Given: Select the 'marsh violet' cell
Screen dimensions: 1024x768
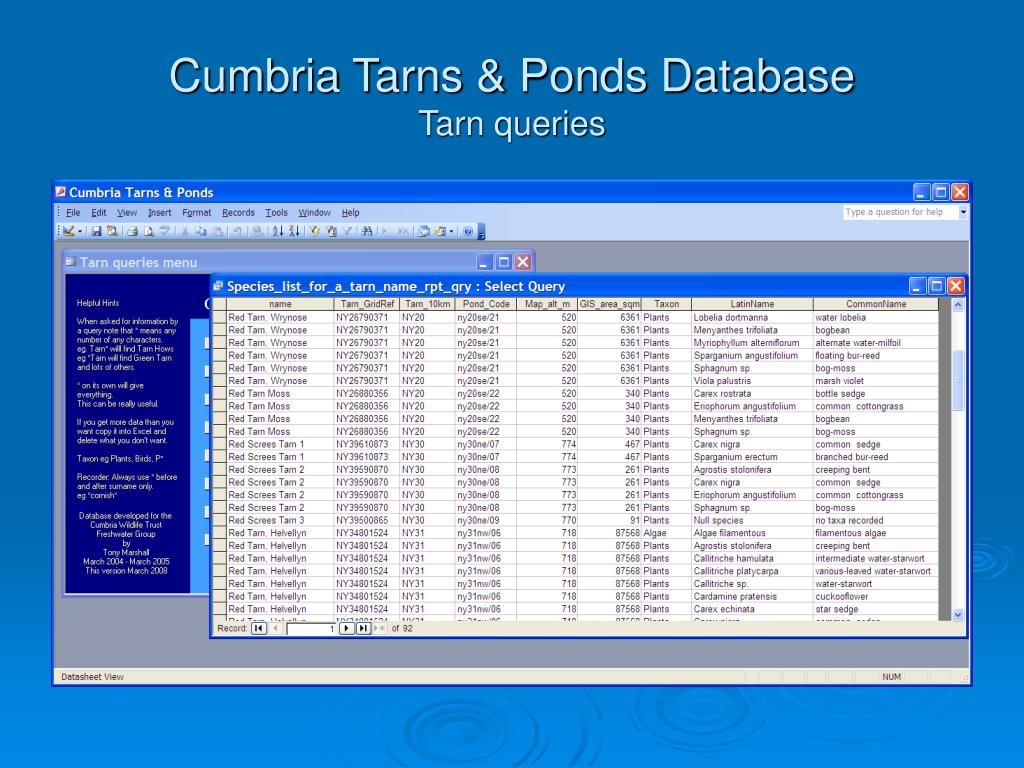Looking at the screenshot, I should point(876,381).
